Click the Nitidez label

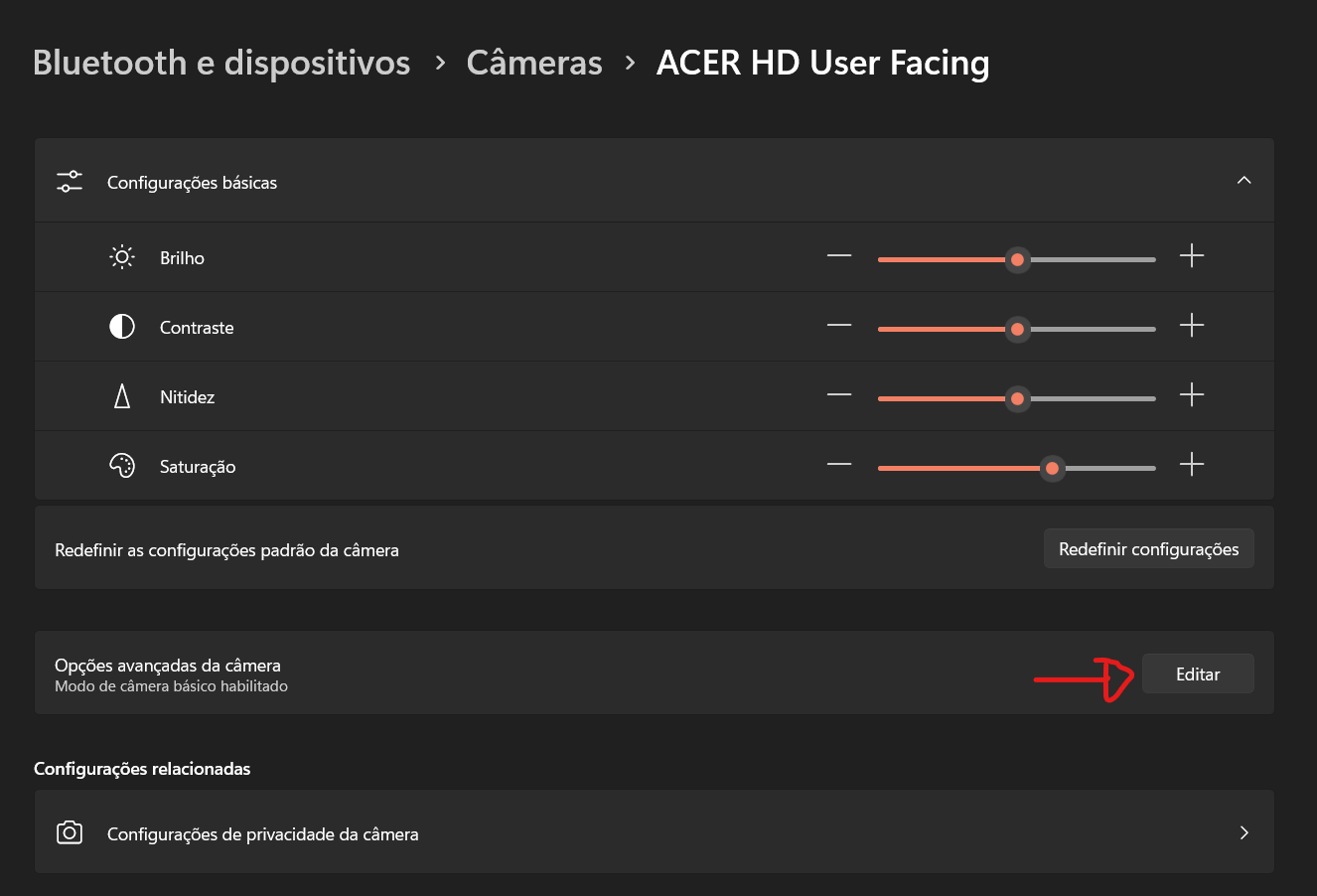click(x=188, y=397)
